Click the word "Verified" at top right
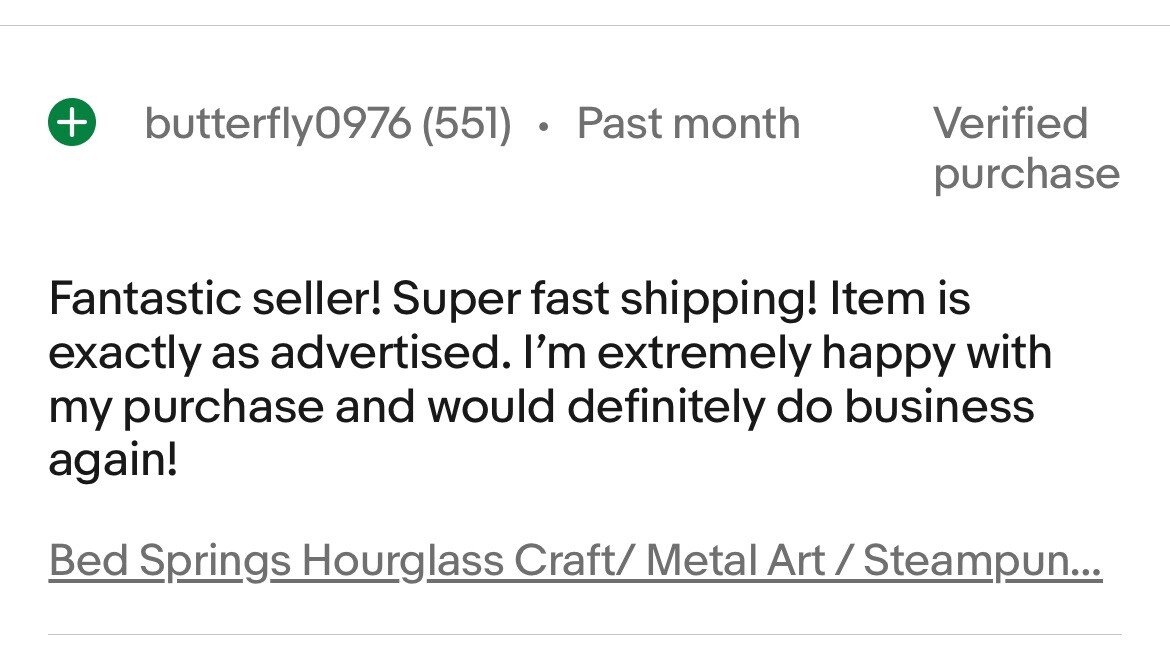The width and height of the screenshot is (1170, 646). (1010, 123)
